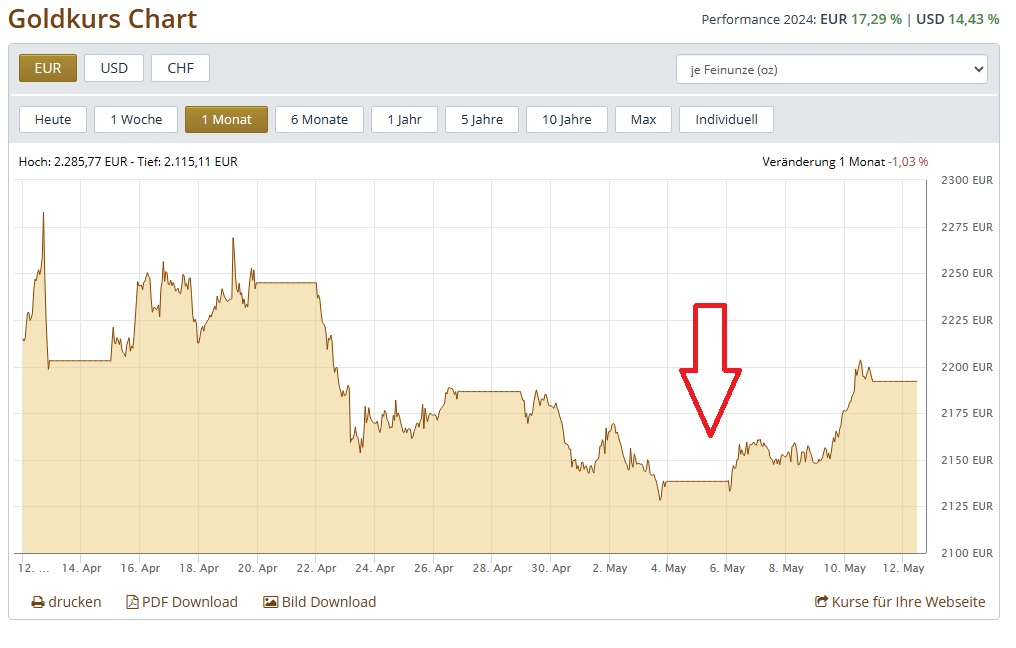Select the 1 Woche range
Image resolution: width=1016 pixels, height=648 pixels.
[136, 119]
